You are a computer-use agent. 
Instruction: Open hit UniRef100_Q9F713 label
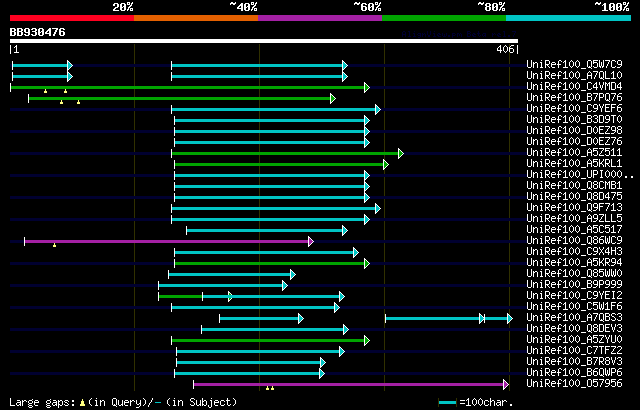click(x=574, y=207)
